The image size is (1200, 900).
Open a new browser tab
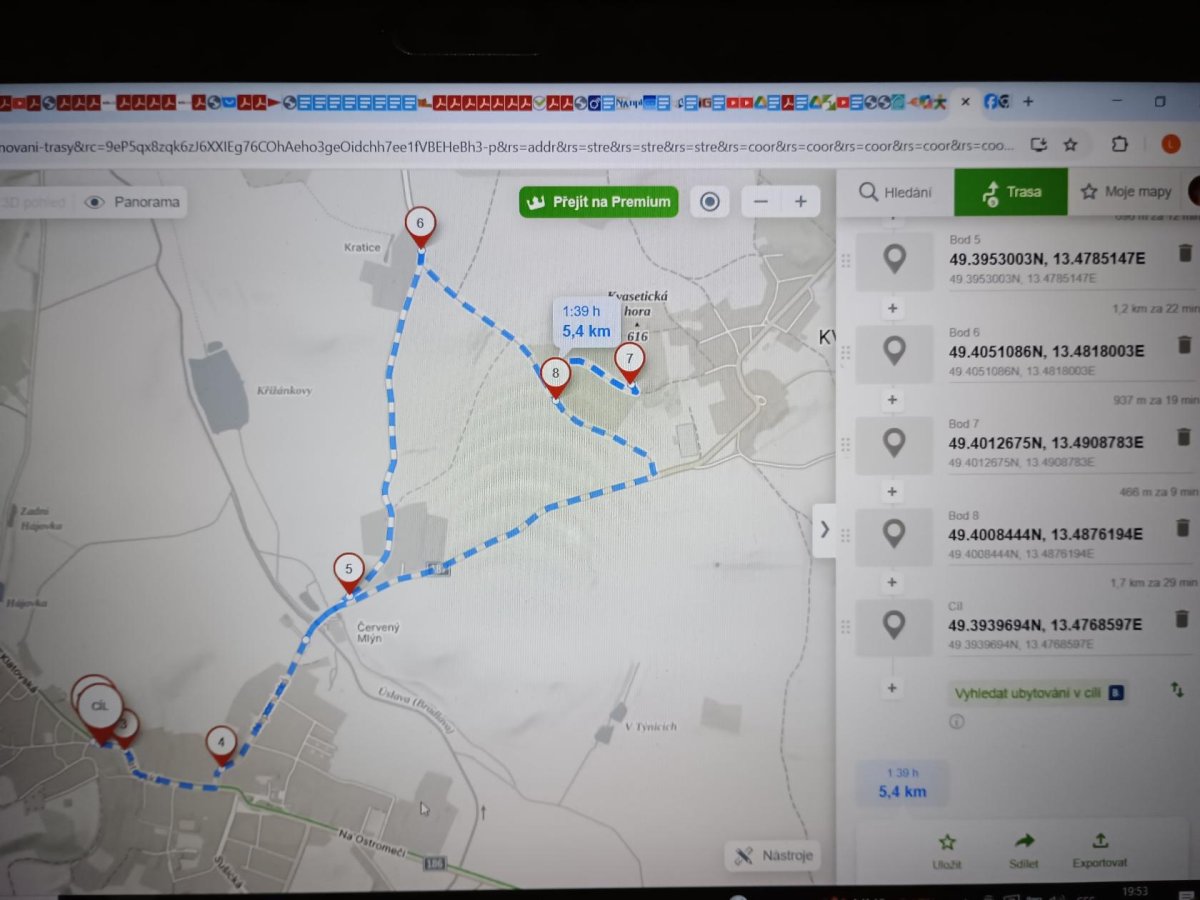point(1027,101)
